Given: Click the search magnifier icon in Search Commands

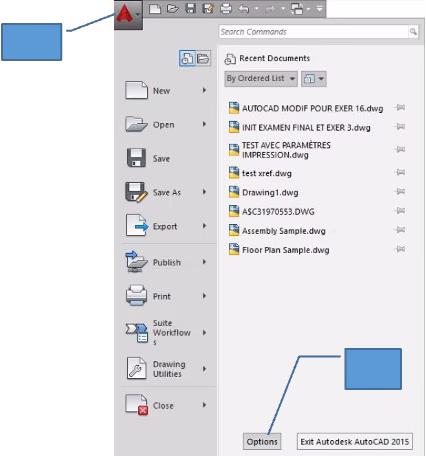Looking at the screenshot, I should click(413, 32).
